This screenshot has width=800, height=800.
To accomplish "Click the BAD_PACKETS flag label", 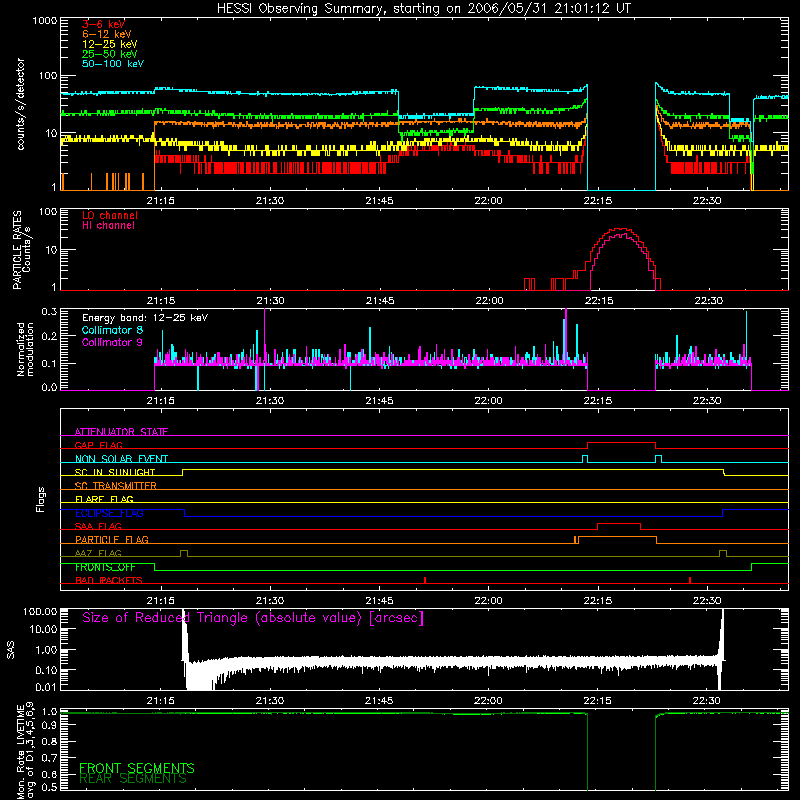I will click(109, 580).
